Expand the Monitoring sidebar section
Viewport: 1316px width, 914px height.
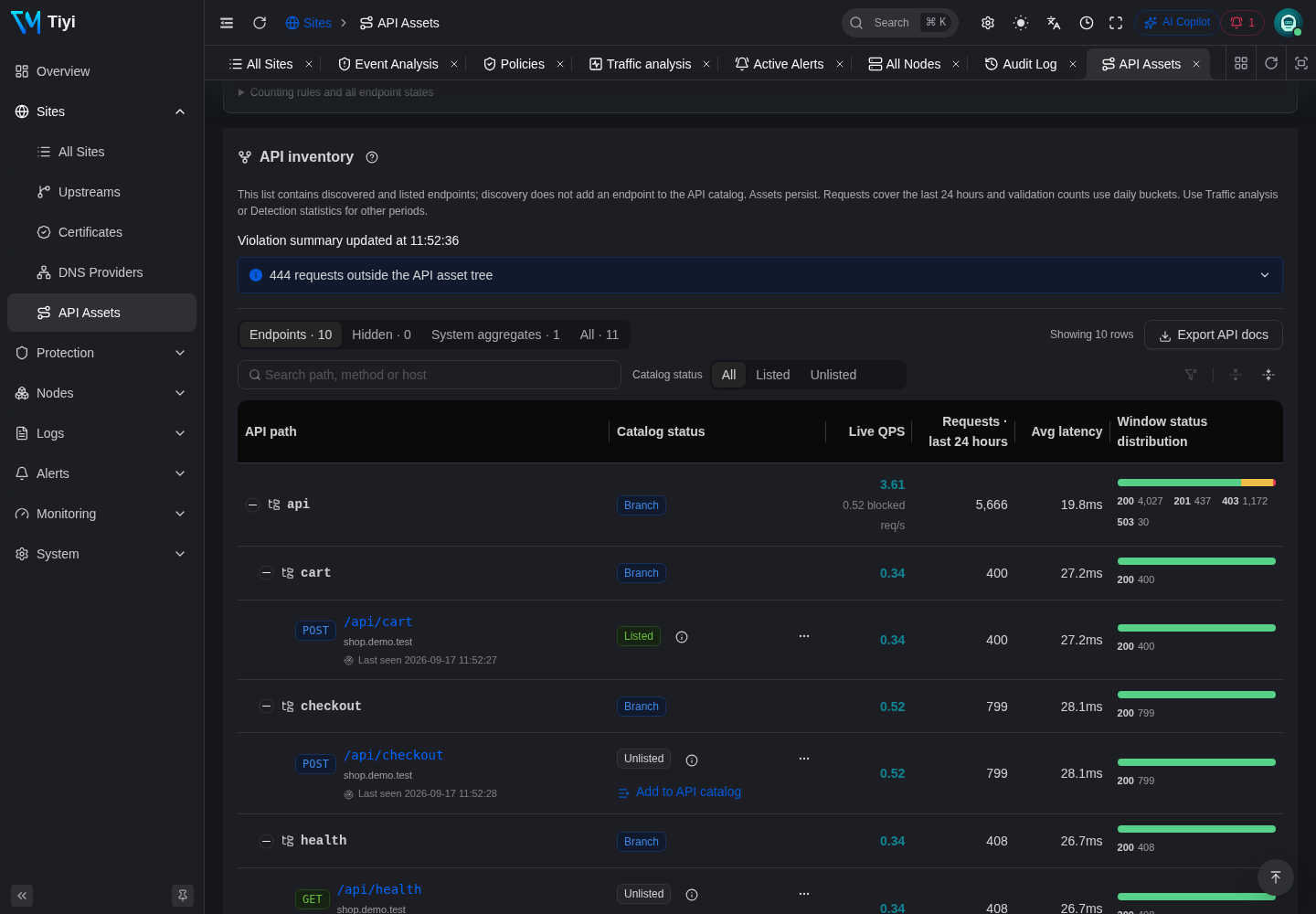[101, 514]
